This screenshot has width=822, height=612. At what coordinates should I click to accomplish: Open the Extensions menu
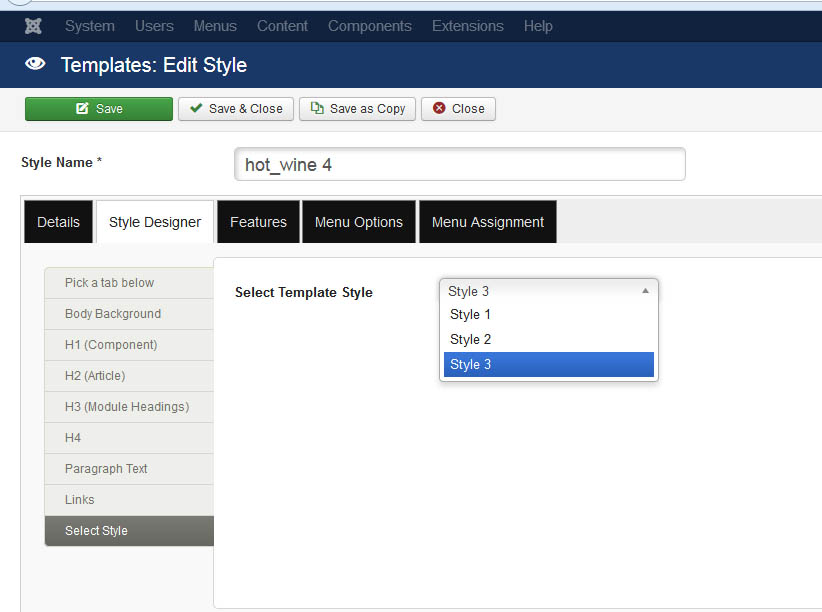coord(468,26)
